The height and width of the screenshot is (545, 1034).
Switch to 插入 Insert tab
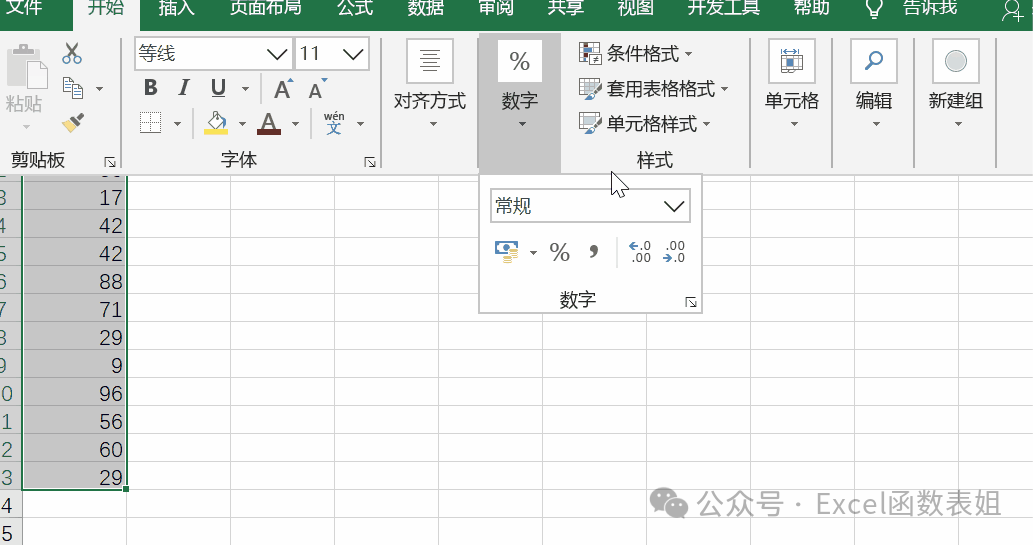click(x=176, y=8)
